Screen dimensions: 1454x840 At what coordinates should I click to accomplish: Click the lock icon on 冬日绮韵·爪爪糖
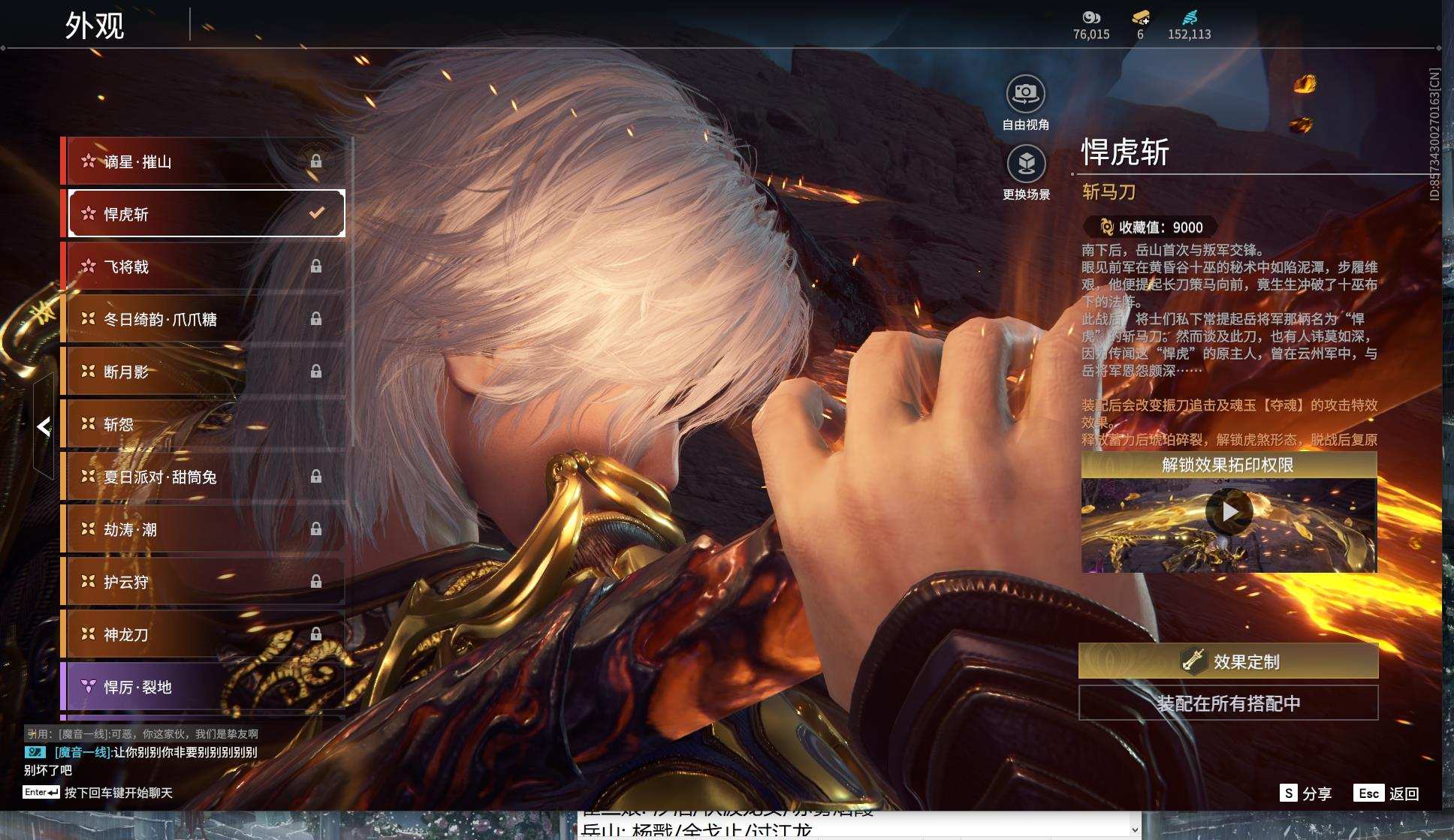click(x=316, y=319)
